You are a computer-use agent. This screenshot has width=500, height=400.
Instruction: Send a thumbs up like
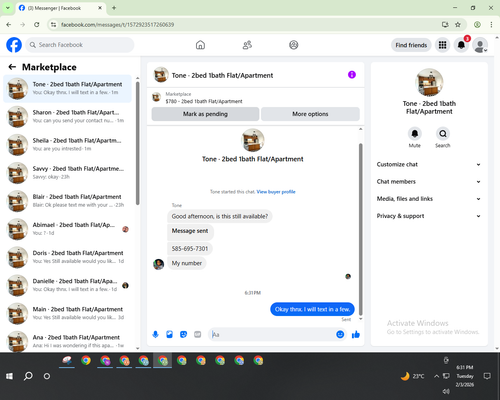[x=356, y=334]
